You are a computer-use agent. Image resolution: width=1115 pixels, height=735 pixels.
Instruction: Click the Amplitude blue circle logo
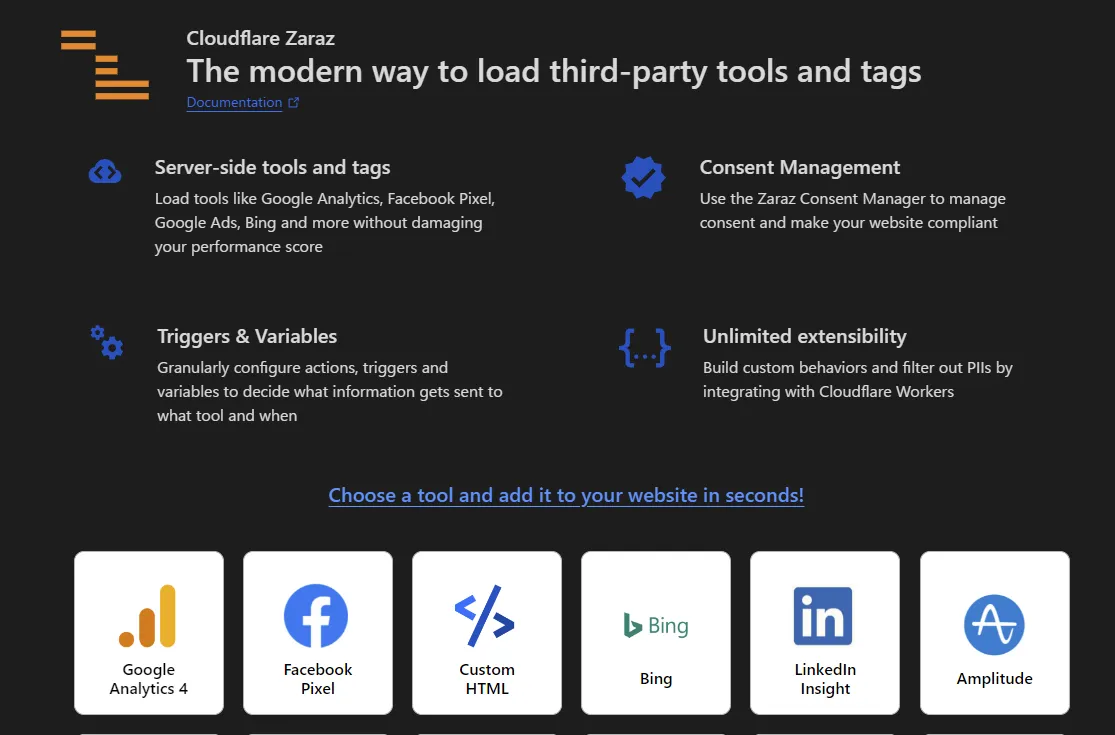pos(994,625)
